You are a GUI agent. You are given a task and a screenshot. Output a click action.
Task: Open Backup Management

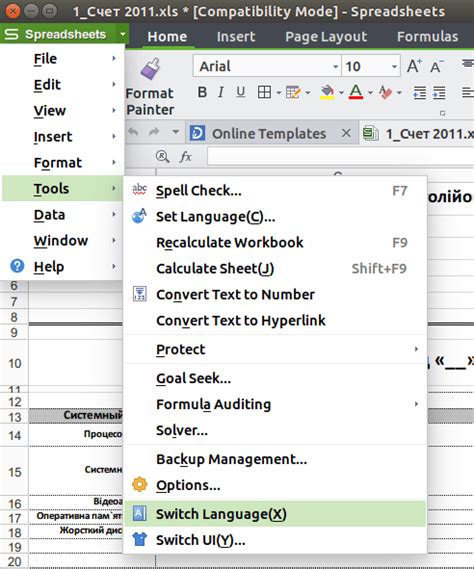click(x=275, y=459)
